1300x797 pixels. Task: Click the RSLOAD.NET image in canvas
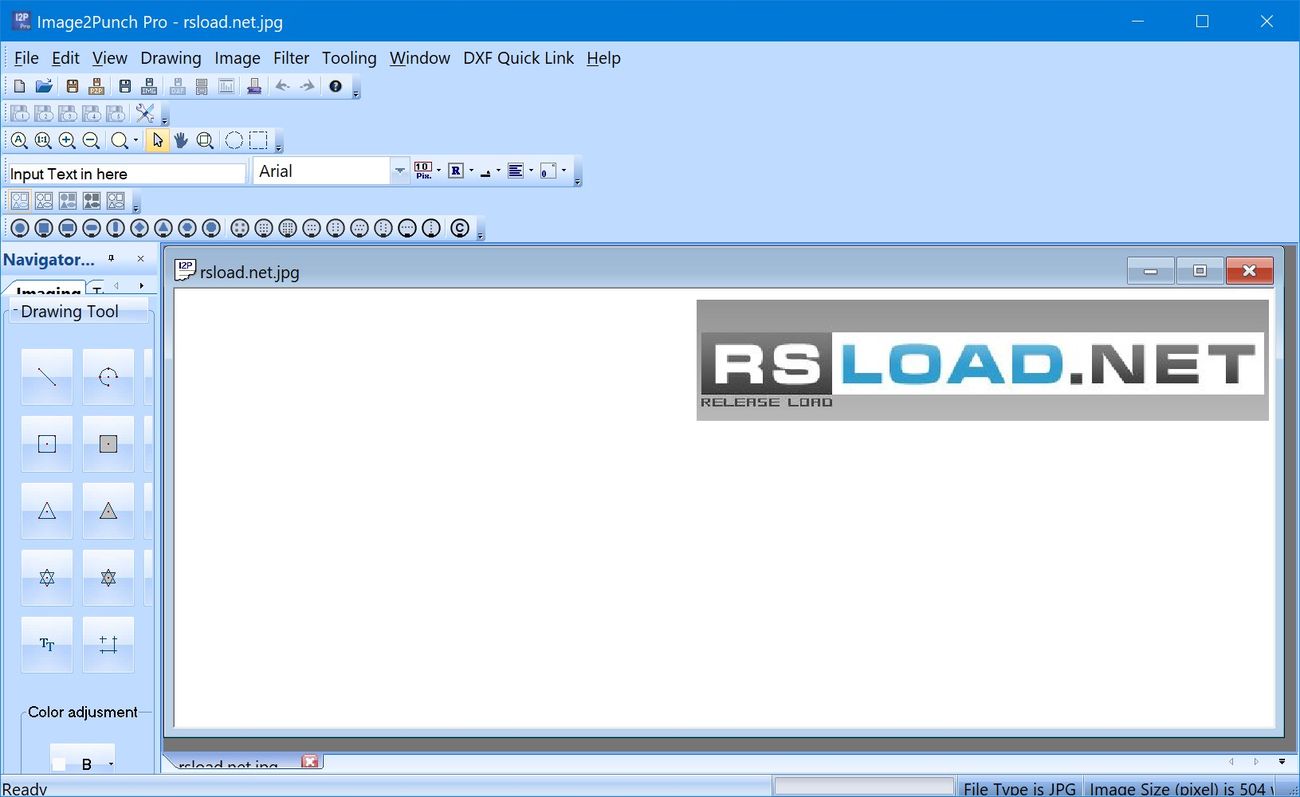point(982,360)
